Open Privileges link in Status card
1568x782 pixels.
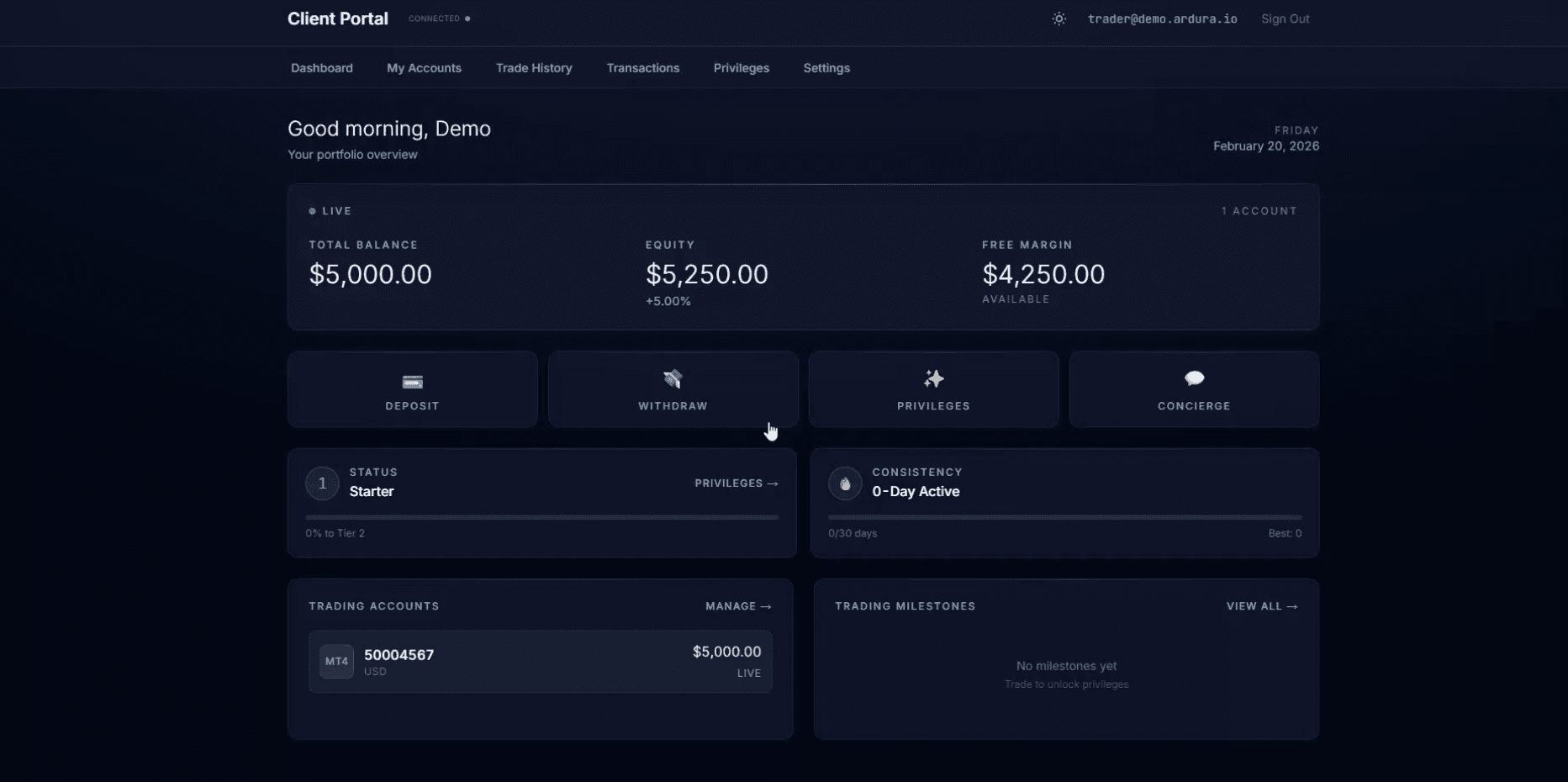tap(736, 483)
